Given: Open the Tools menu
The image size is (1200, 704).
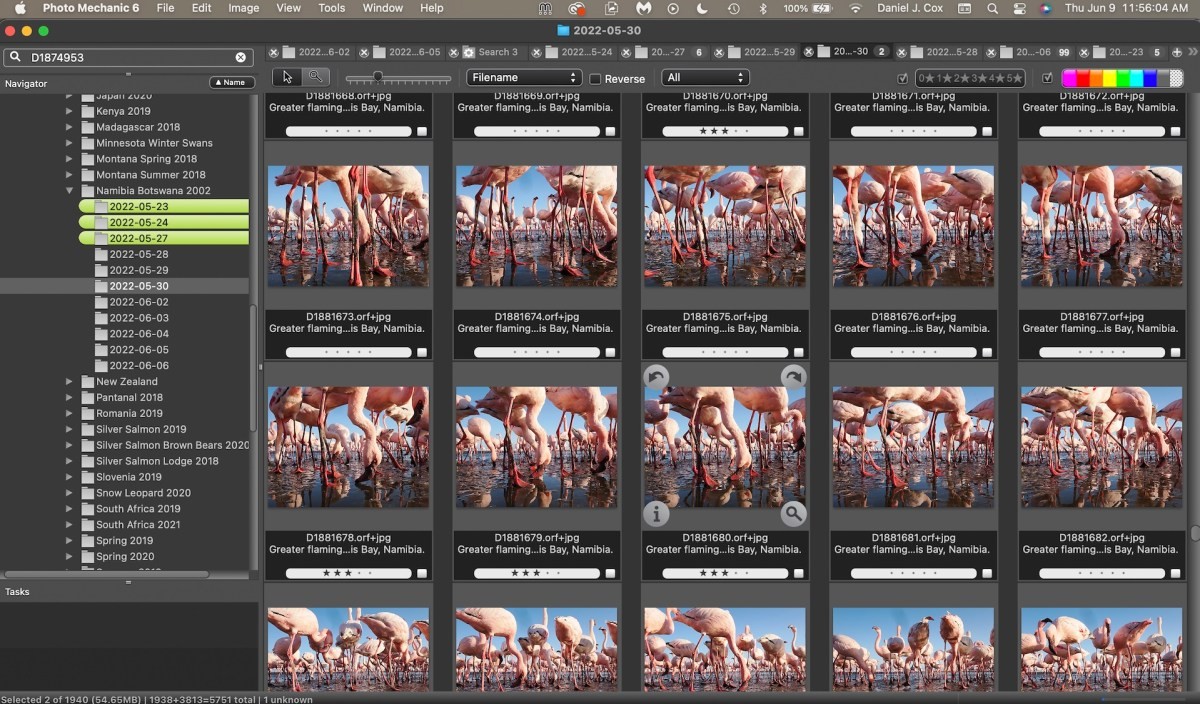Looking at the screenshot, I should click(x=331, y=8).
